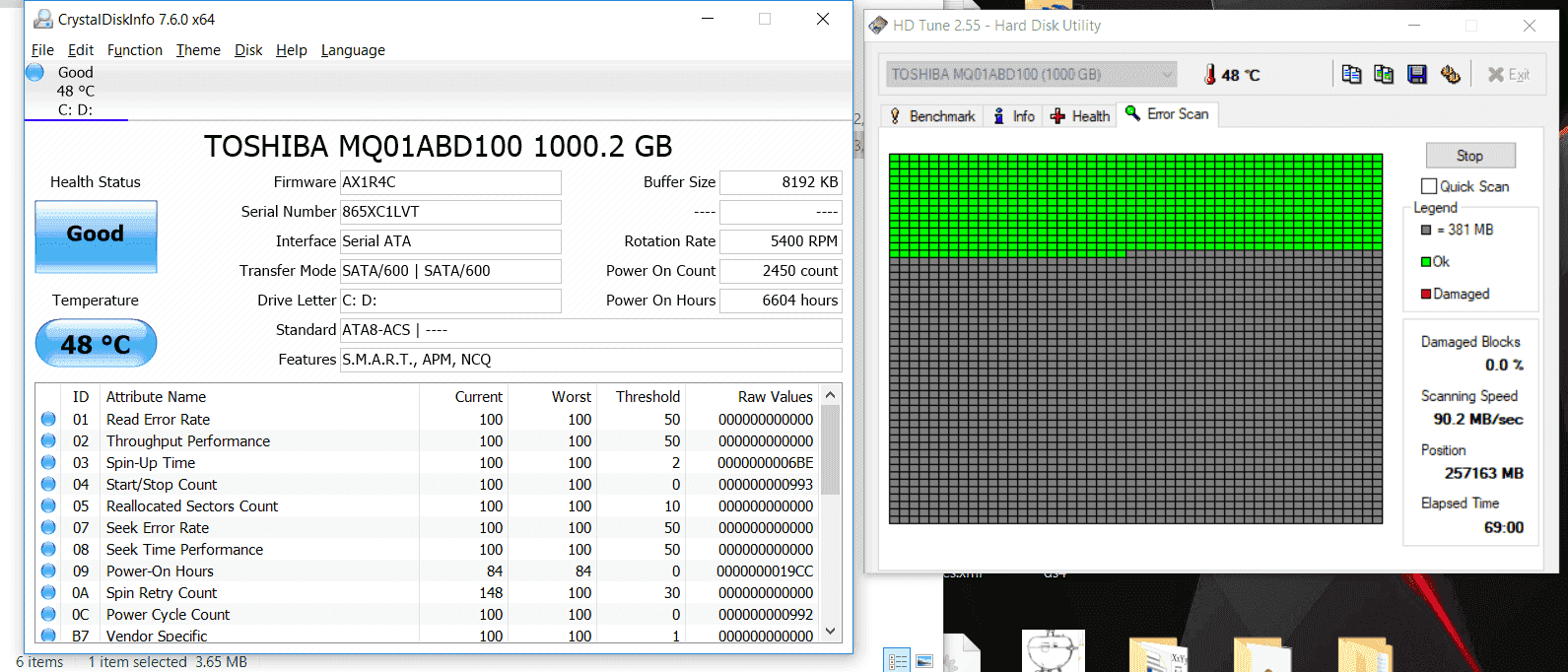Open the File menu in CrystalDiskInfo
Image resolution: width=1568 pixels, height=672 pixels.
tap(42, 50)
